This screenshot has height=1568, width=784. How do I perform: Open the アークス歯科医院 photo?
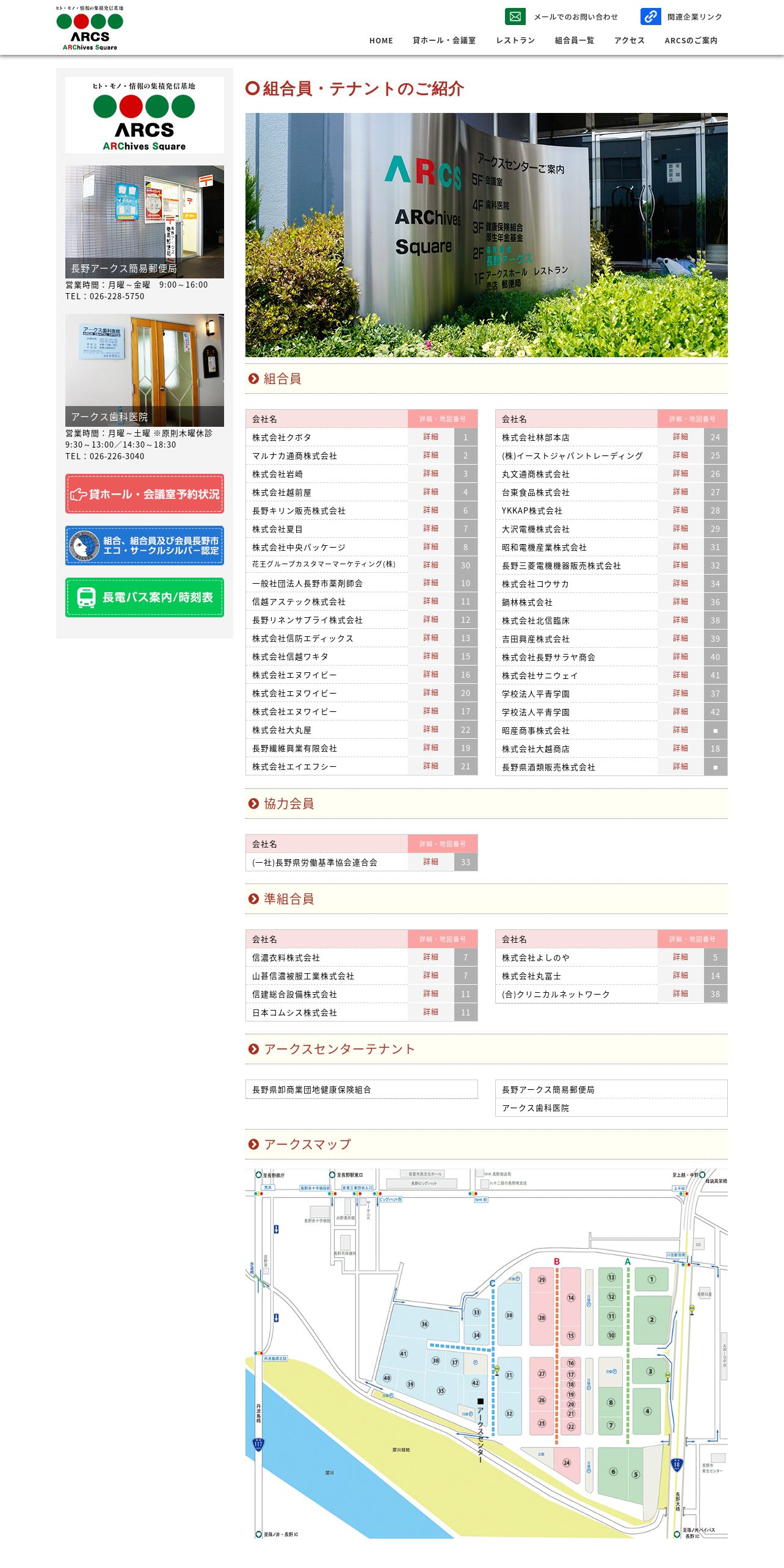click(x=145, y=370)
